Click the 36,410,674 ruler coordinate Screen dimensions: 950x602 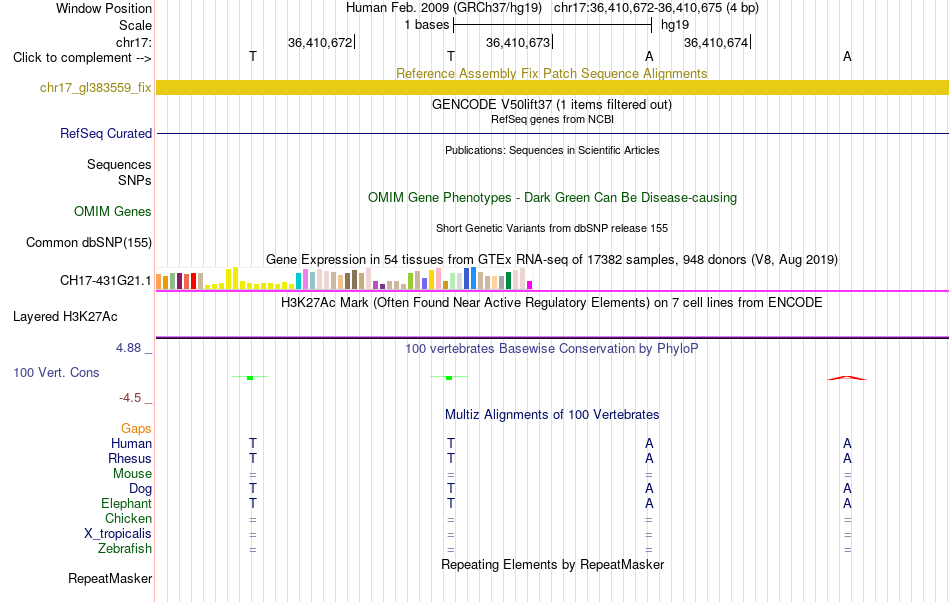coord(716,42)
